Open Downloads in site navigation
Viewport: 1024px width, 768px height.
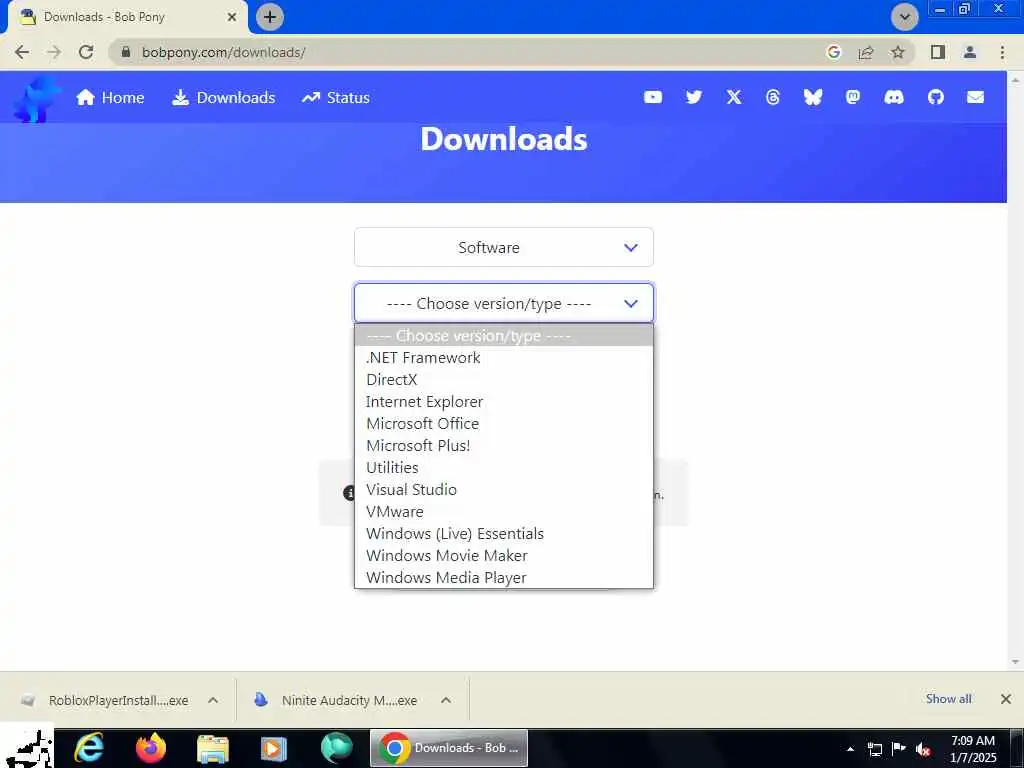[223, 98]
